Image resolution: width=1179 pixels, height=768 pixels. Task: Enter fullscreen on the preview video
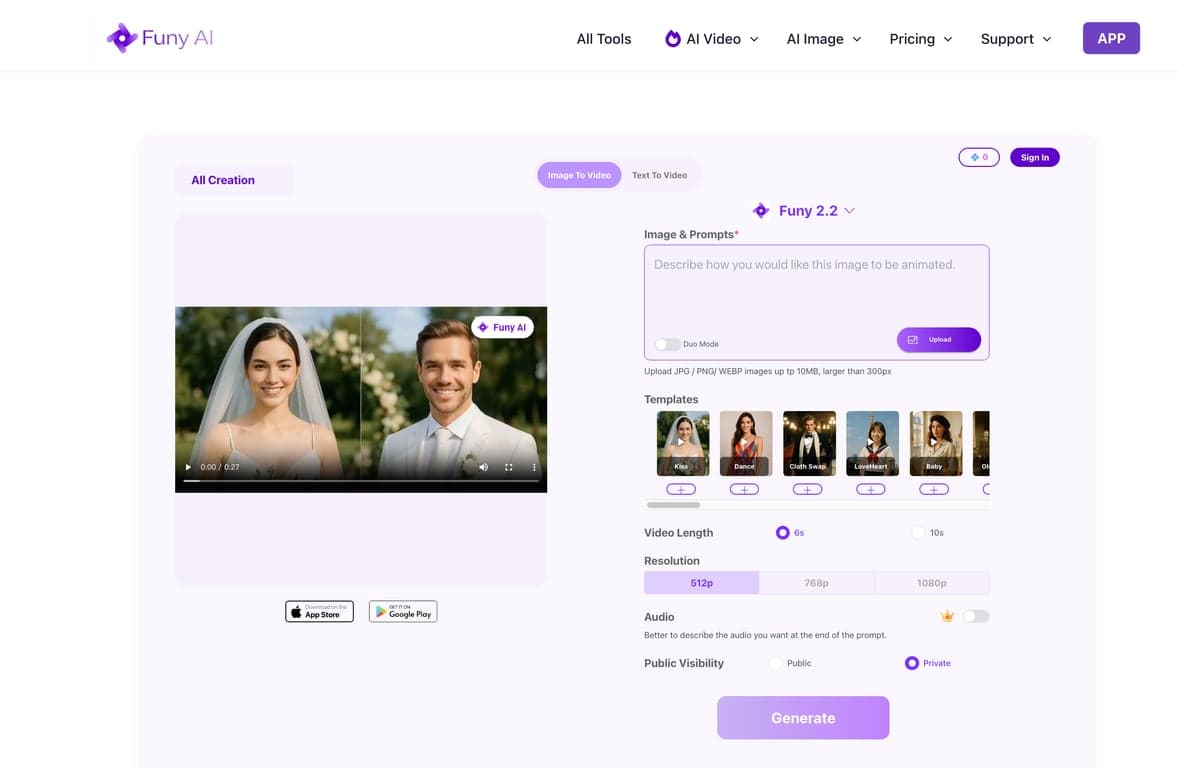coord(508,467)
